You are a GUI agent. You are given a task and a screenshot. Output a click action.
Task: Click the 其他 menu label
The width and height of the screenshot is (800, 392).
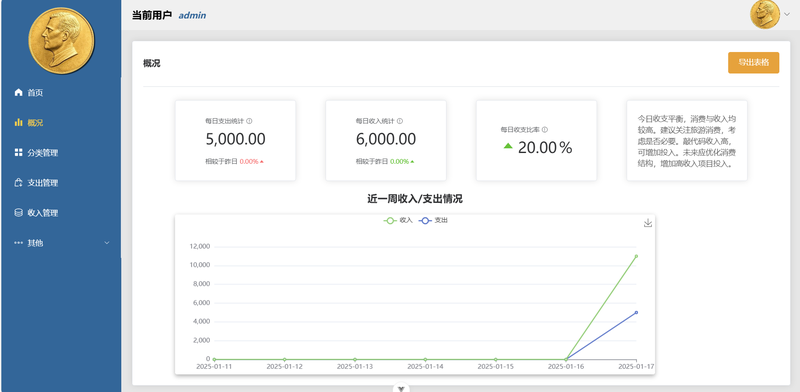[35, 243]
